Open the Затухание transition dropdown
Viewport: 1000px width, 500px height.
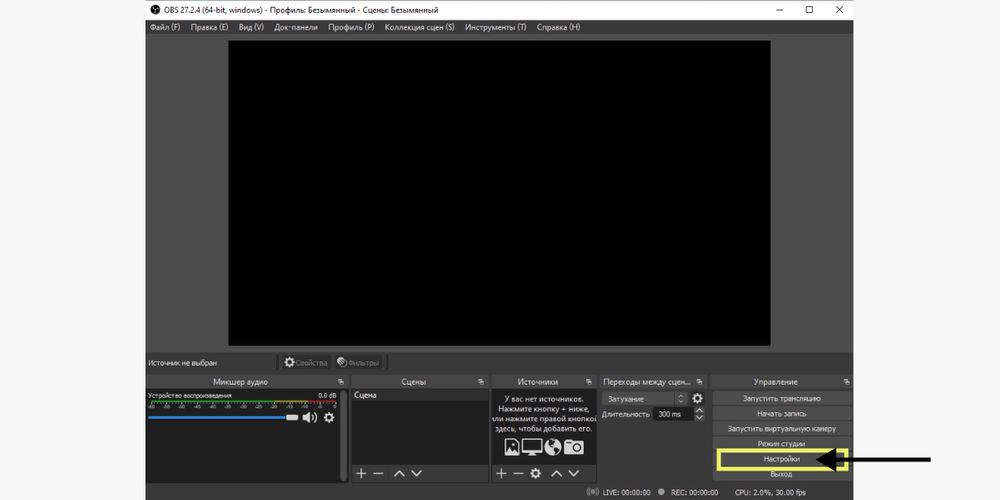click(644, 399)
